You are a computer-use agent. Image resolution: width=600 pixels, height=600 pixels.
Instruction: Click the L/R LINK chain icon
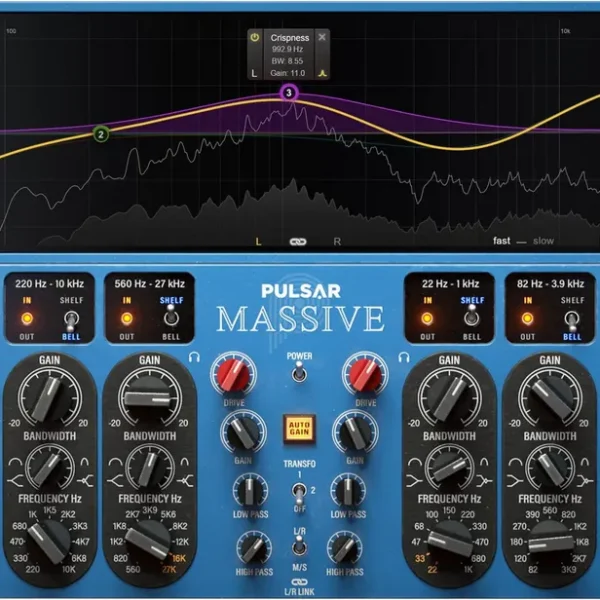tap(299, 582)
